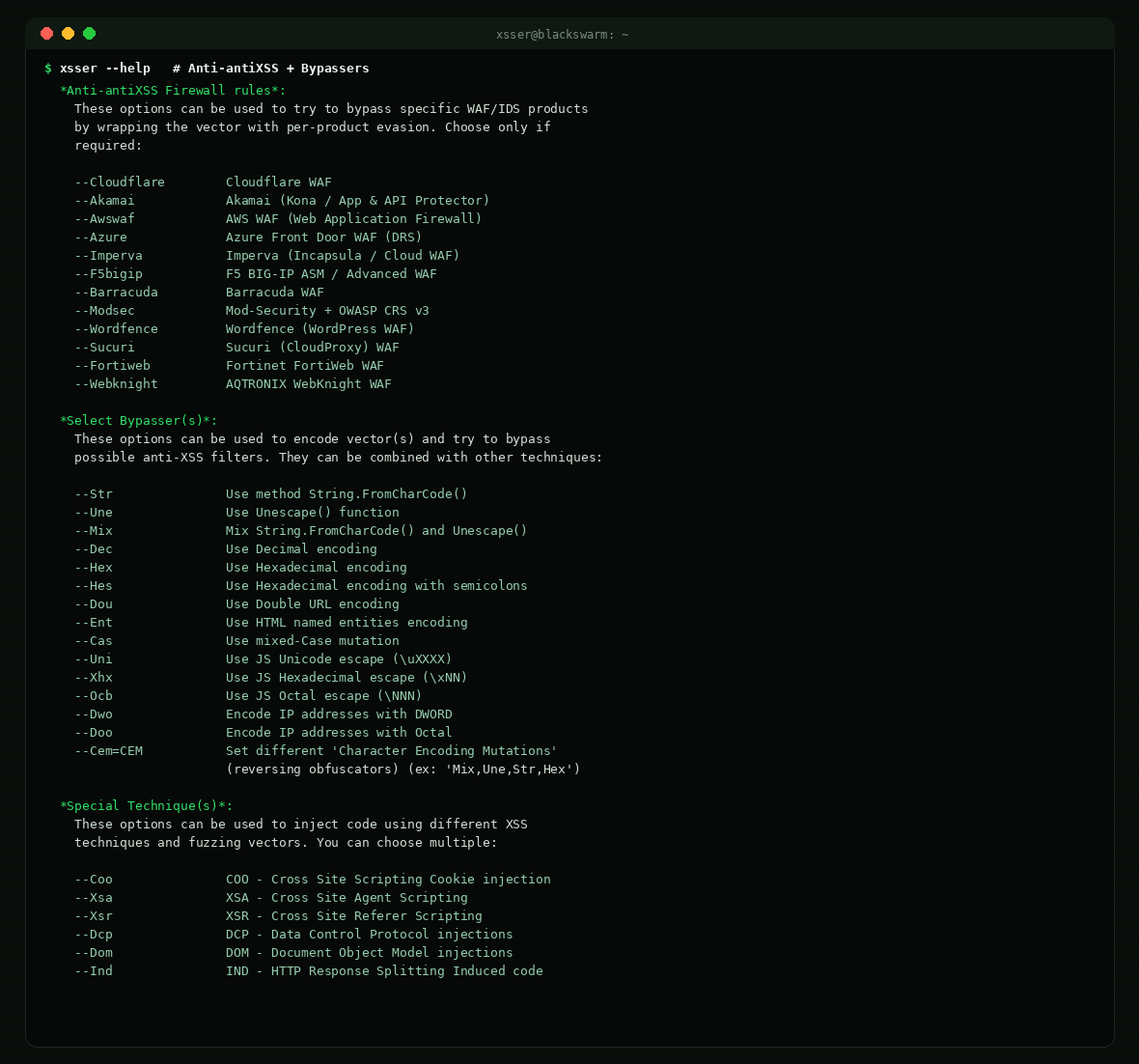
Task: Select the --Dom option text
Action: (94, 953)
